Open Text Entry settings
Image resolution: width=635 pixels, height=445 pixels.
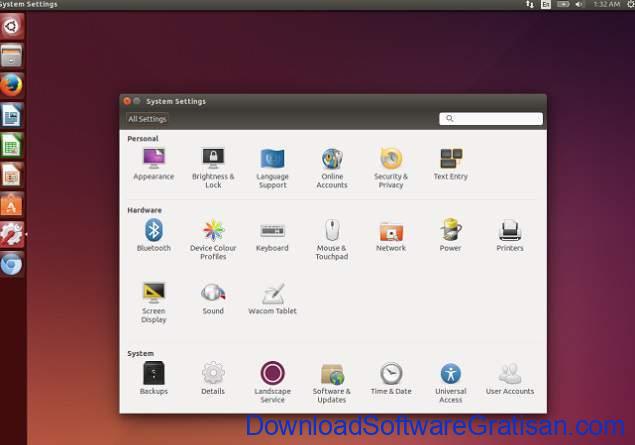tap(450, 164)
